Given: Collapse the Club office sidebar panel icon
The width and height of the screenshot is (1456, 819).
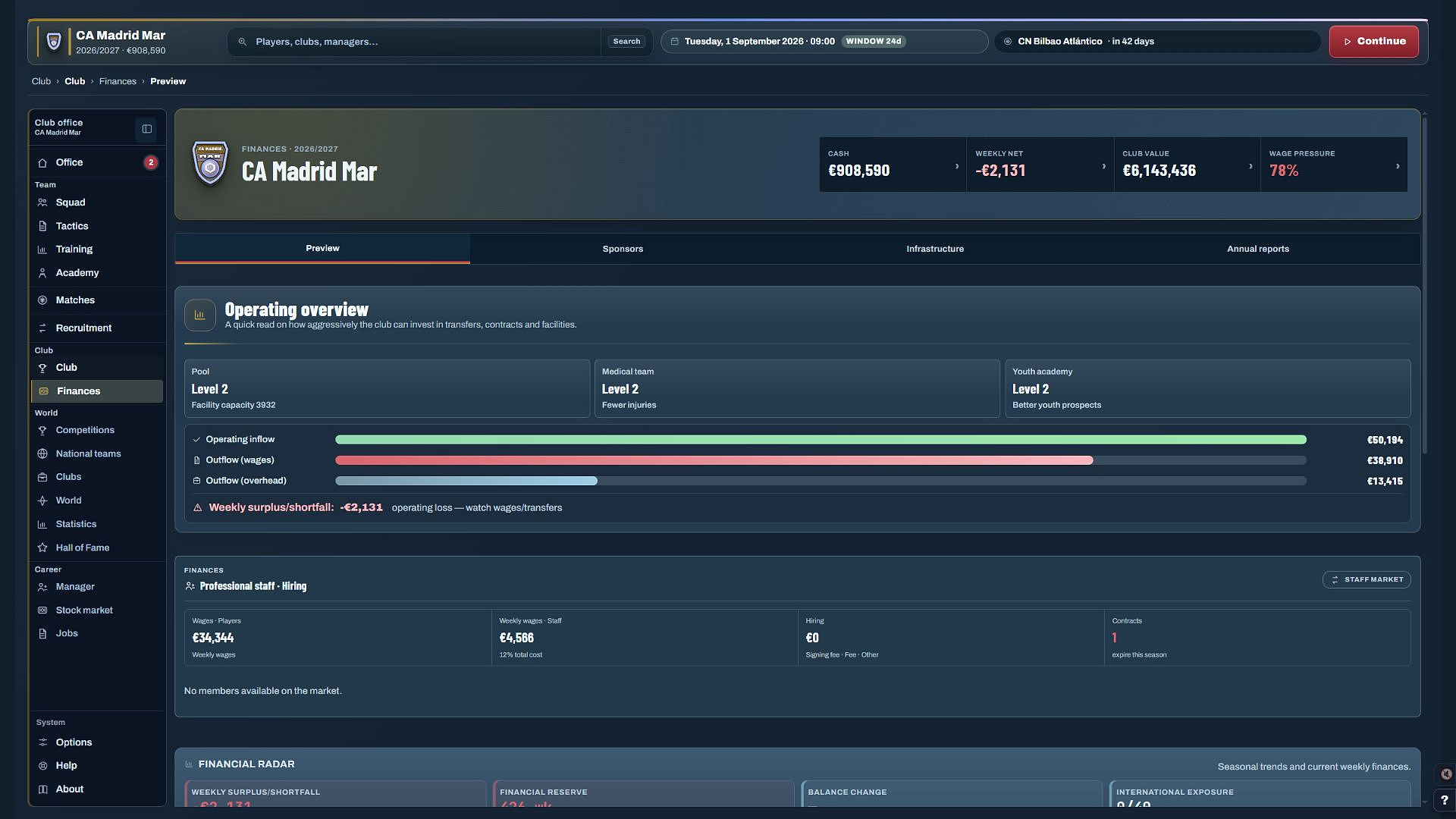Looking at the screenshot, I should [147, 129].
